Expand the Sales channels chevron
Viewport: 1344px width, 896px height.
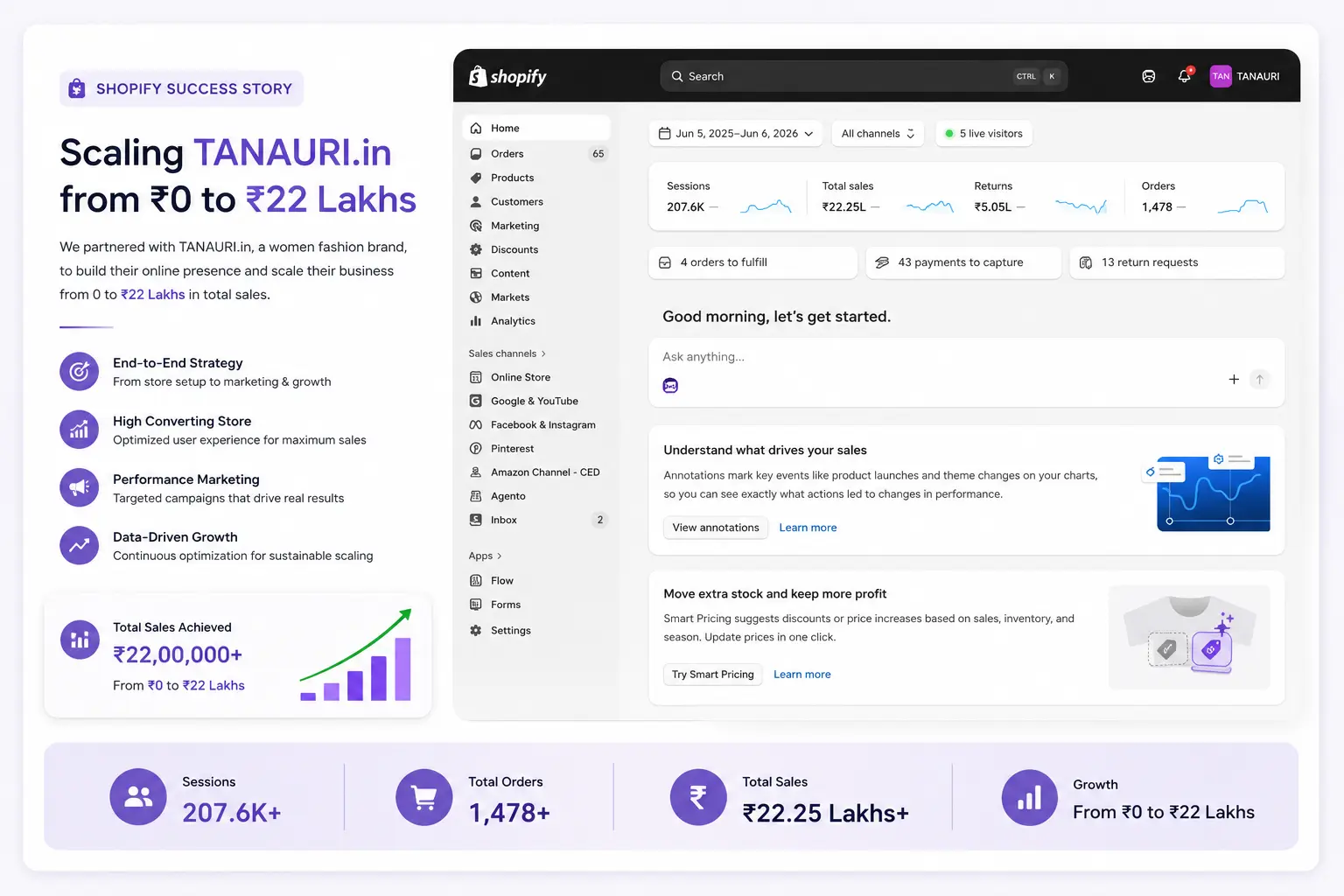(x=543, y=353)
